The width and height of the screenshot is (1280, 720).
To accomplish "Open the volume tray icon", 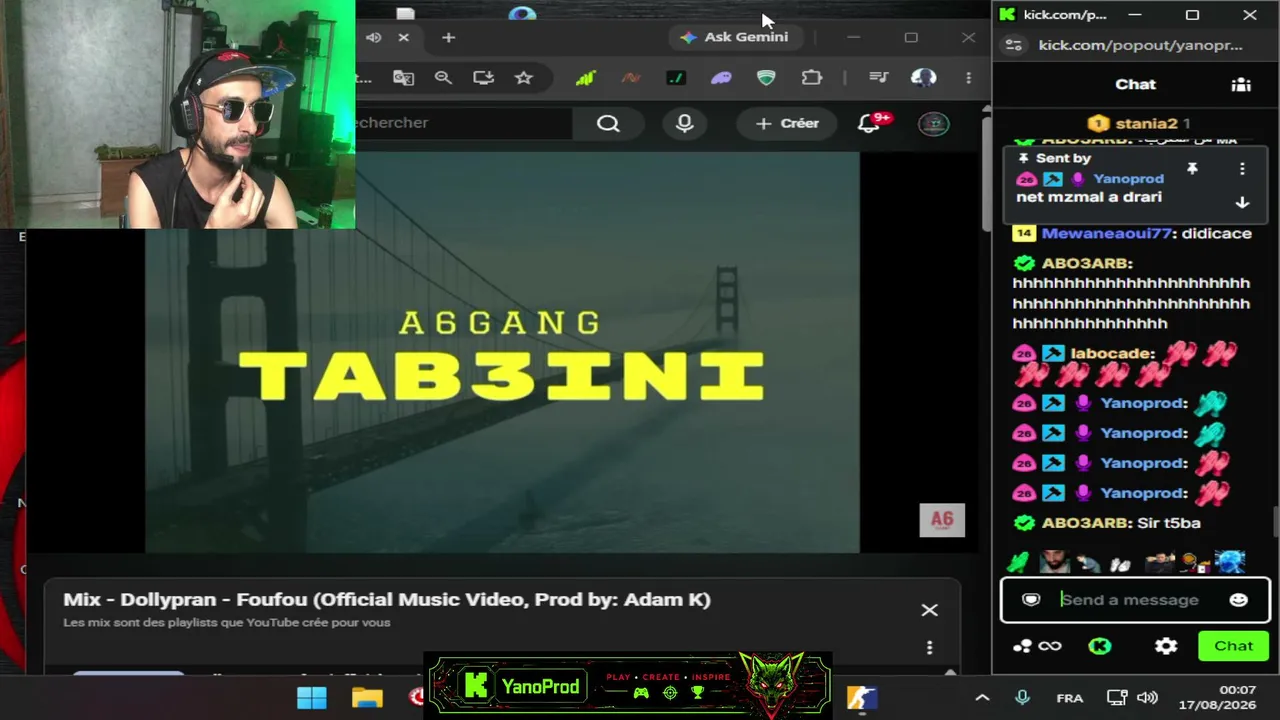I will (x=1147, y=698).
